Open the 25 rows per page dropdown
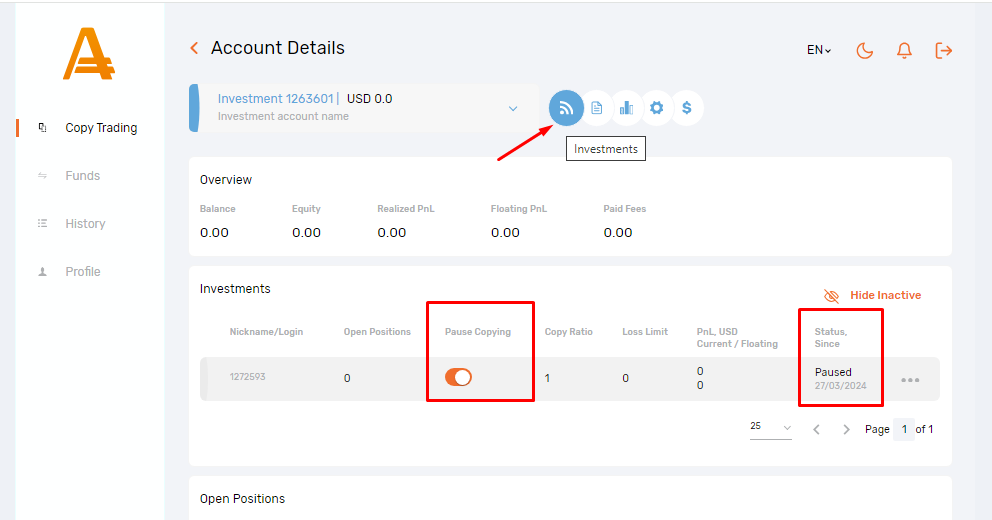 coord(770,428)
